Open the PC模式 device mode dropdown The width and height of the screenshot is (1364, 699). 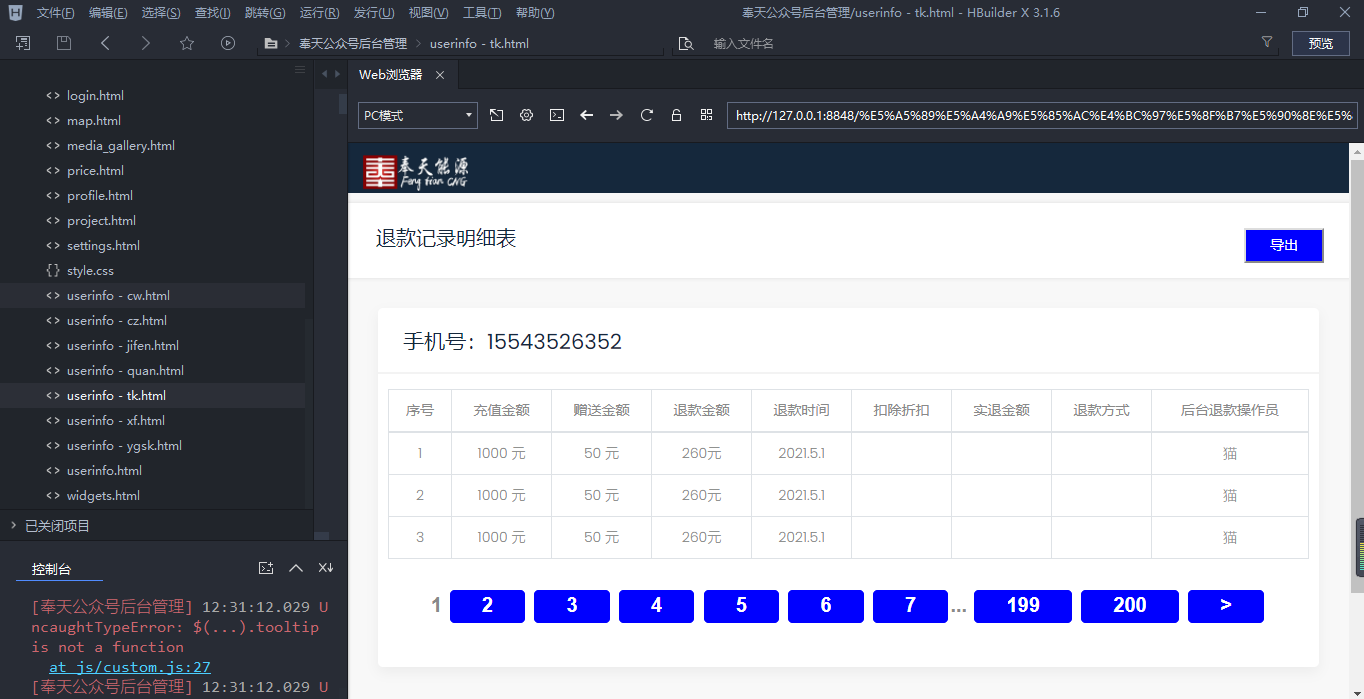[418, 115]
